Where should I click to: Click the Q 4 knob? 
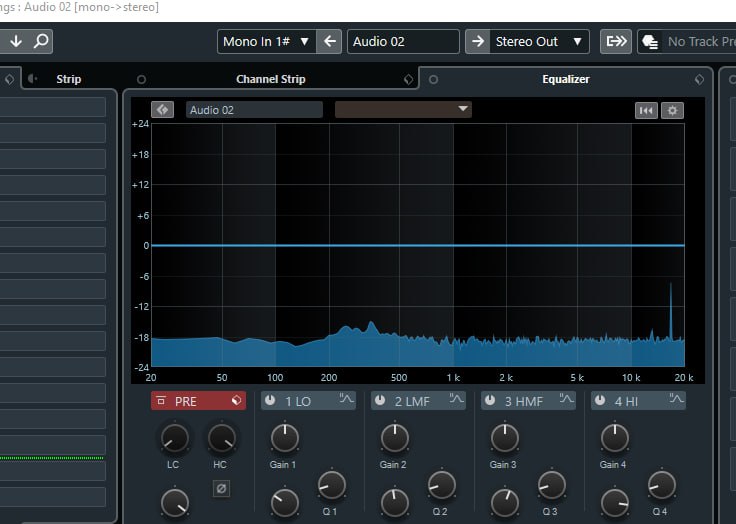[x=661, y=485]
